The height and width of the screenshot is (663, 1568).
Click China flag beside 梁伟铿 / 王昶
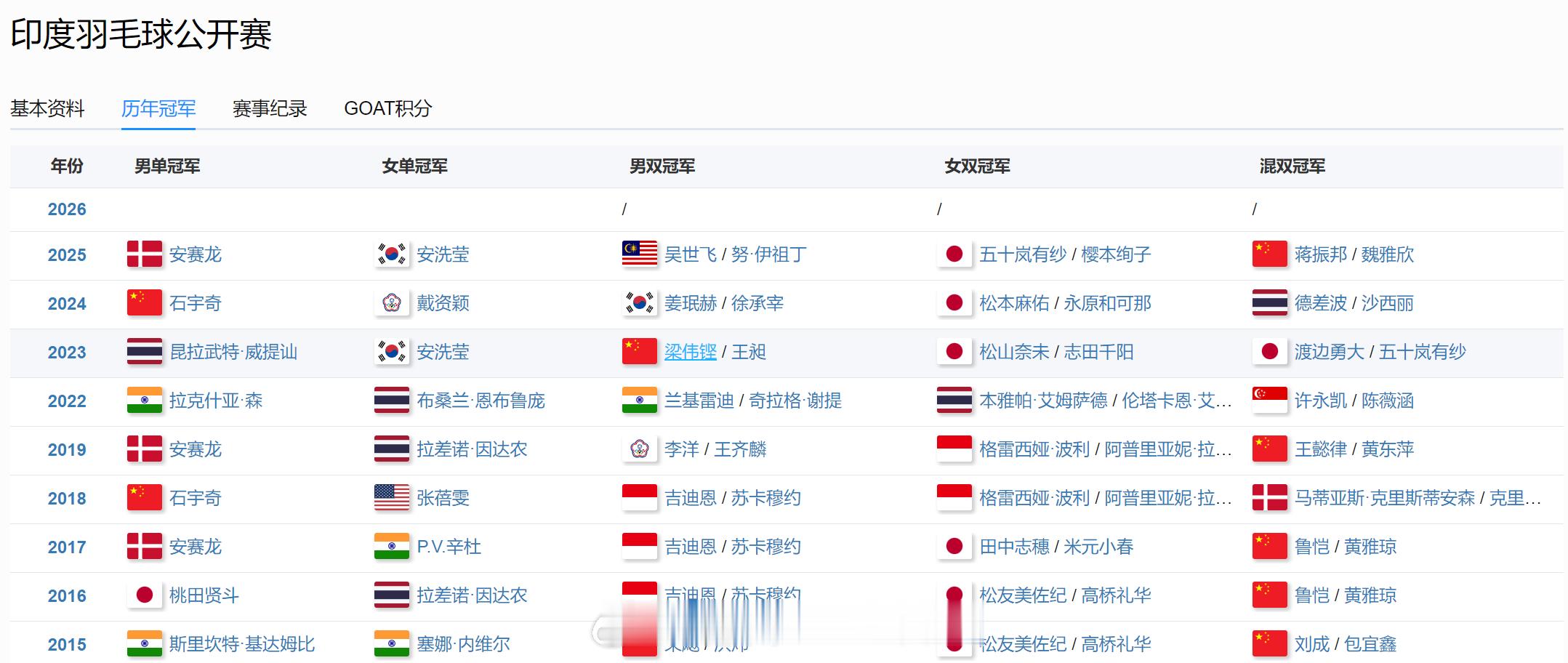click(x=640, y=352)
